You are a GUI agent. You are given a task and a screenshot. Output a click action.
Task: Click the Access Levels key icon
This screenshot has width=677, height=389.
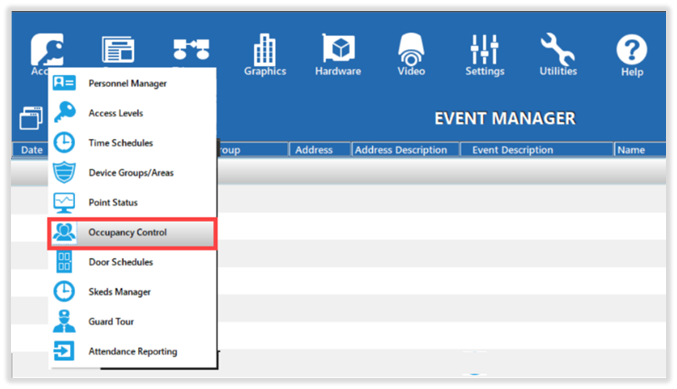pos(65,112)
